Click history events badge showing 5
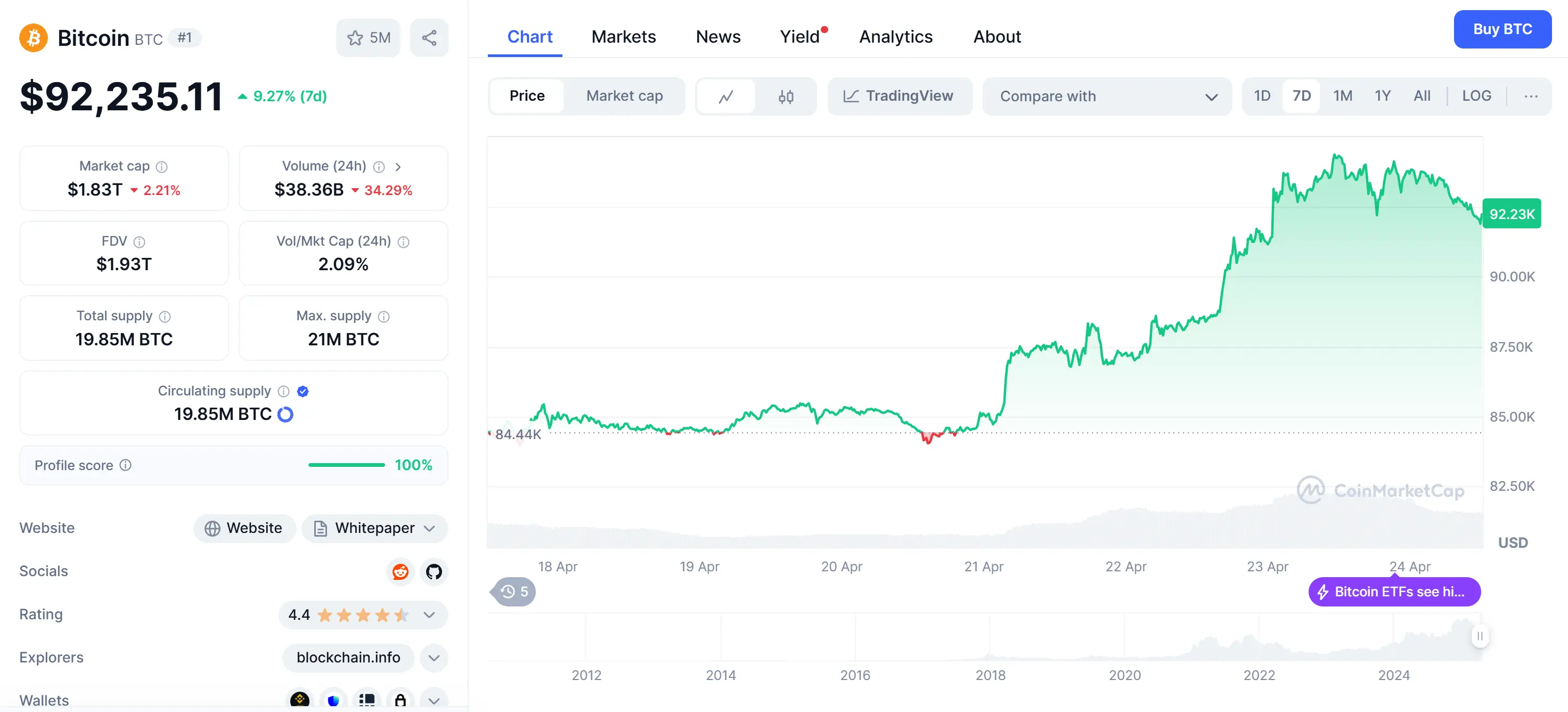The width and height of the screenshot is (1568, 712). tap(514, 592)
